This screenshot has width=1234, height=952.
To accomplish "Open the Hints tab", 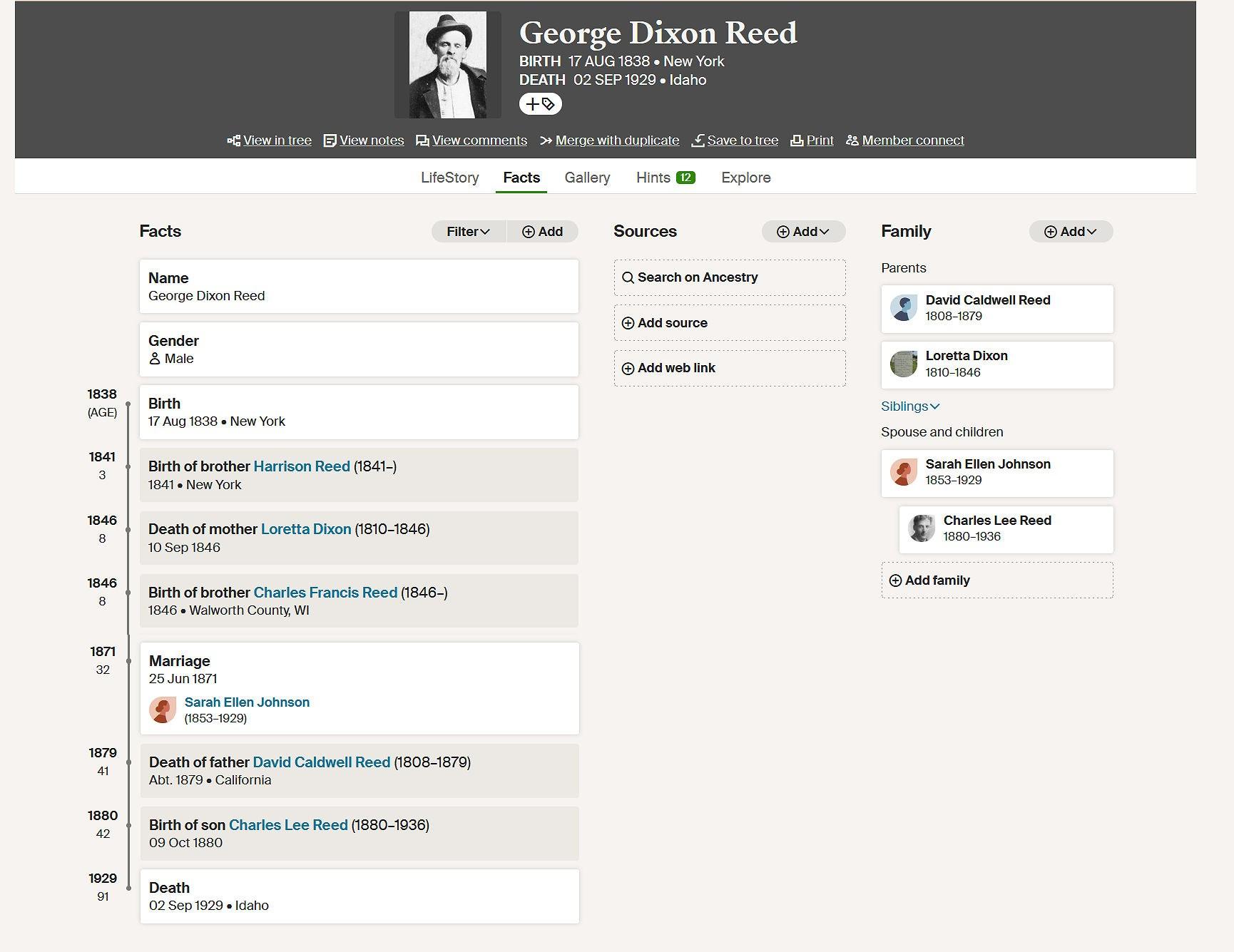I will [x=665, y=178].
